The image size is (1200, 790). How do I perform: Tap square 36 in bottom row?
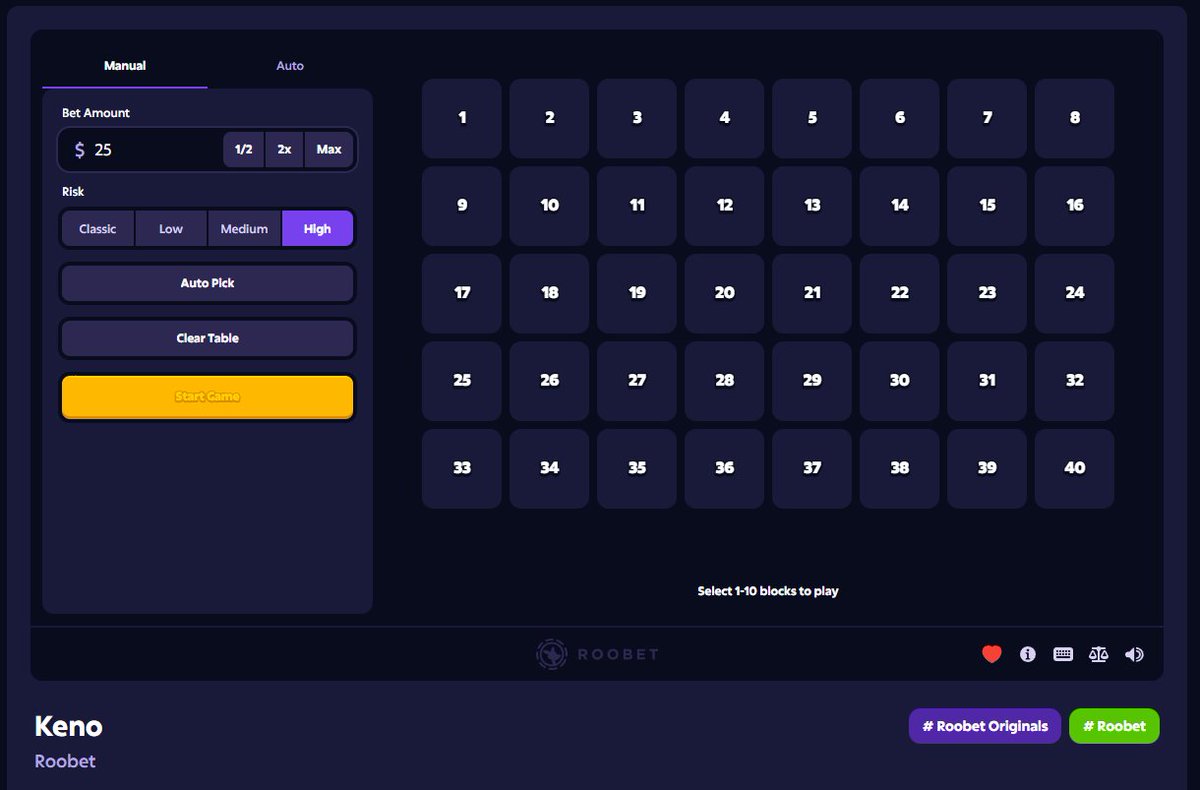coord(724,468)
